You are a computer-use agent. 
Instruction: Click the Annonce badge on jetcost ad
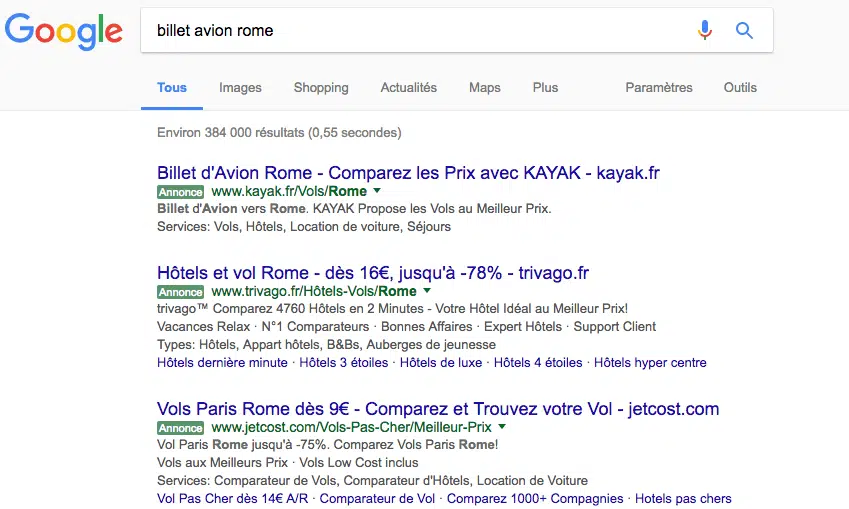[180, 428]
